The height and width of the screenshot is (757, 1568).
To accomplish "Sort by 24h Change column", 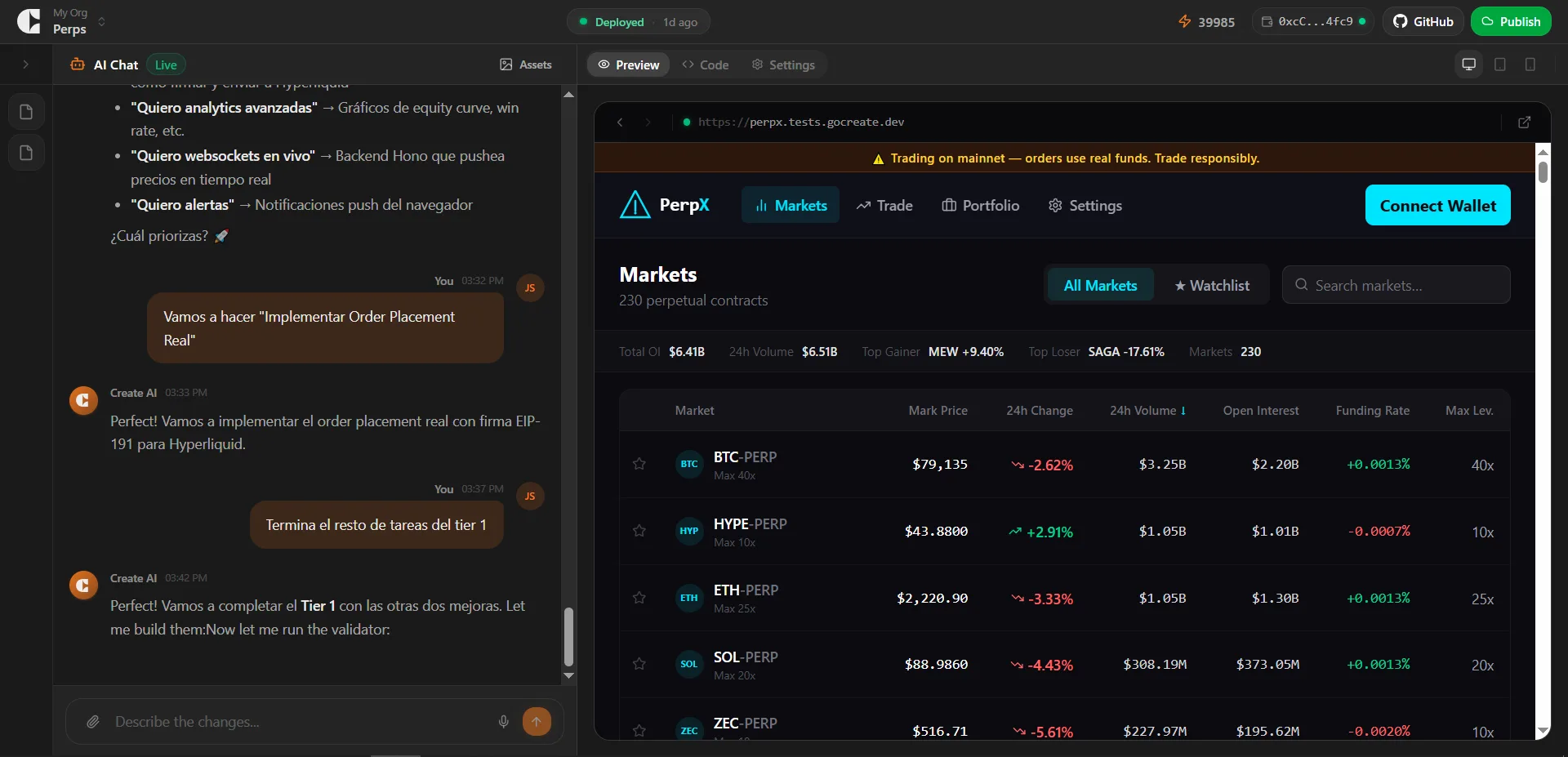I will pyautogui.click(x=1039, y=411).
